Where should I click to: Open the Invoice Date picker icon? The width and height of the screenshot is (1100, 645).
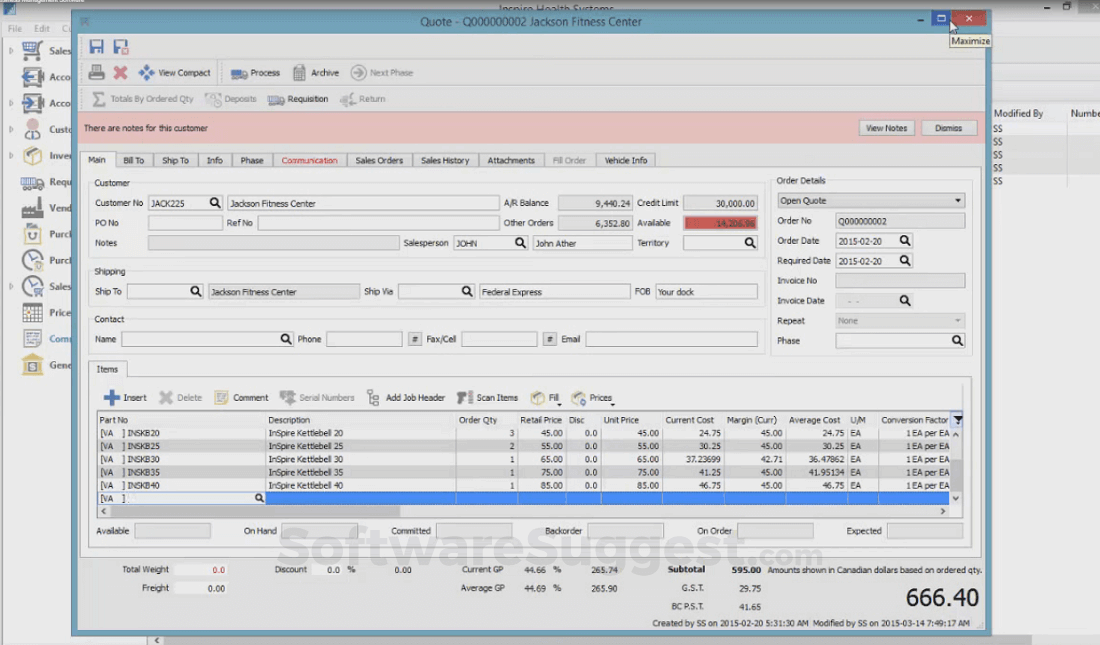(905, 300)
